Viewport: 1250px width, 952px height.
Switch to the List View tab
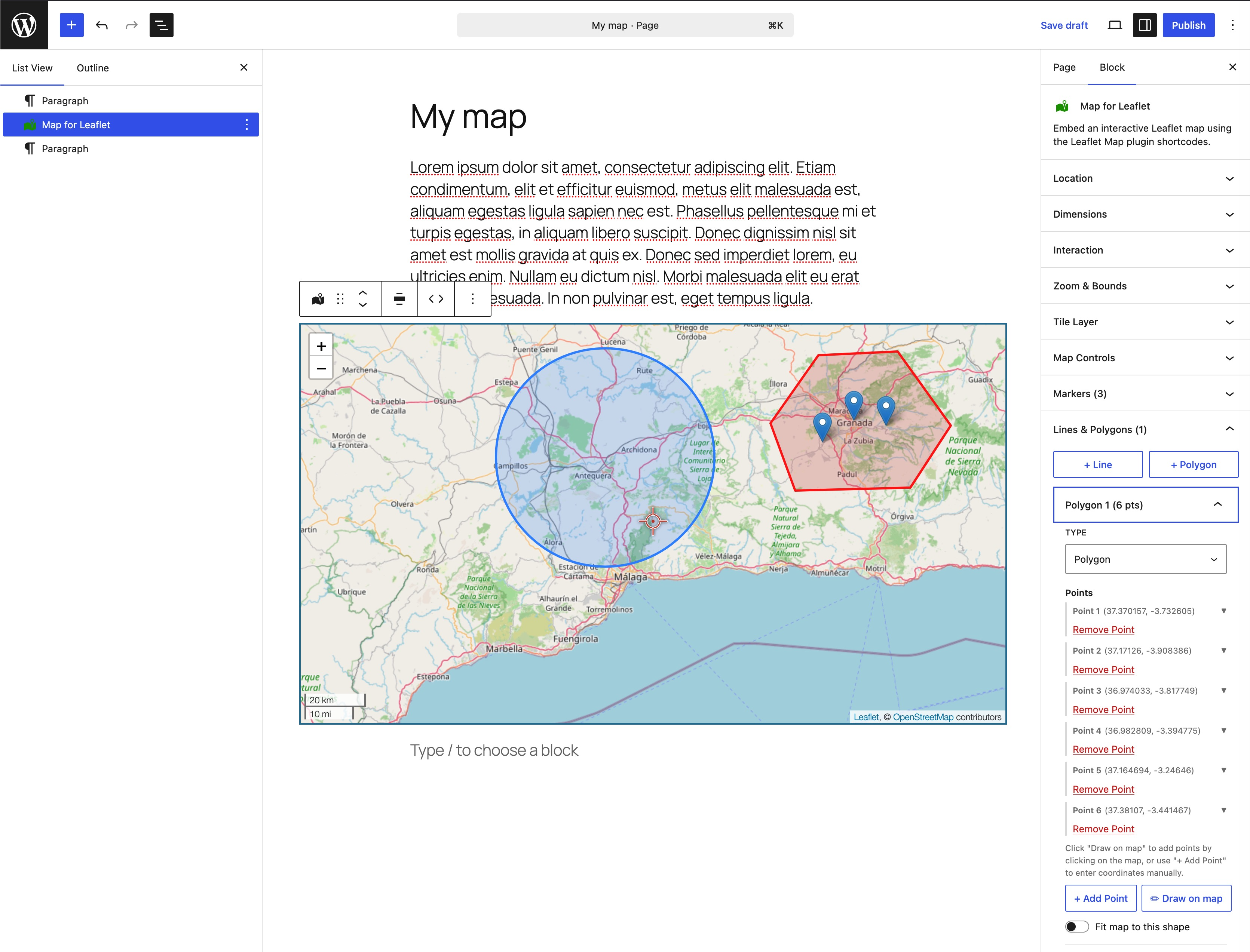[32, 68]
